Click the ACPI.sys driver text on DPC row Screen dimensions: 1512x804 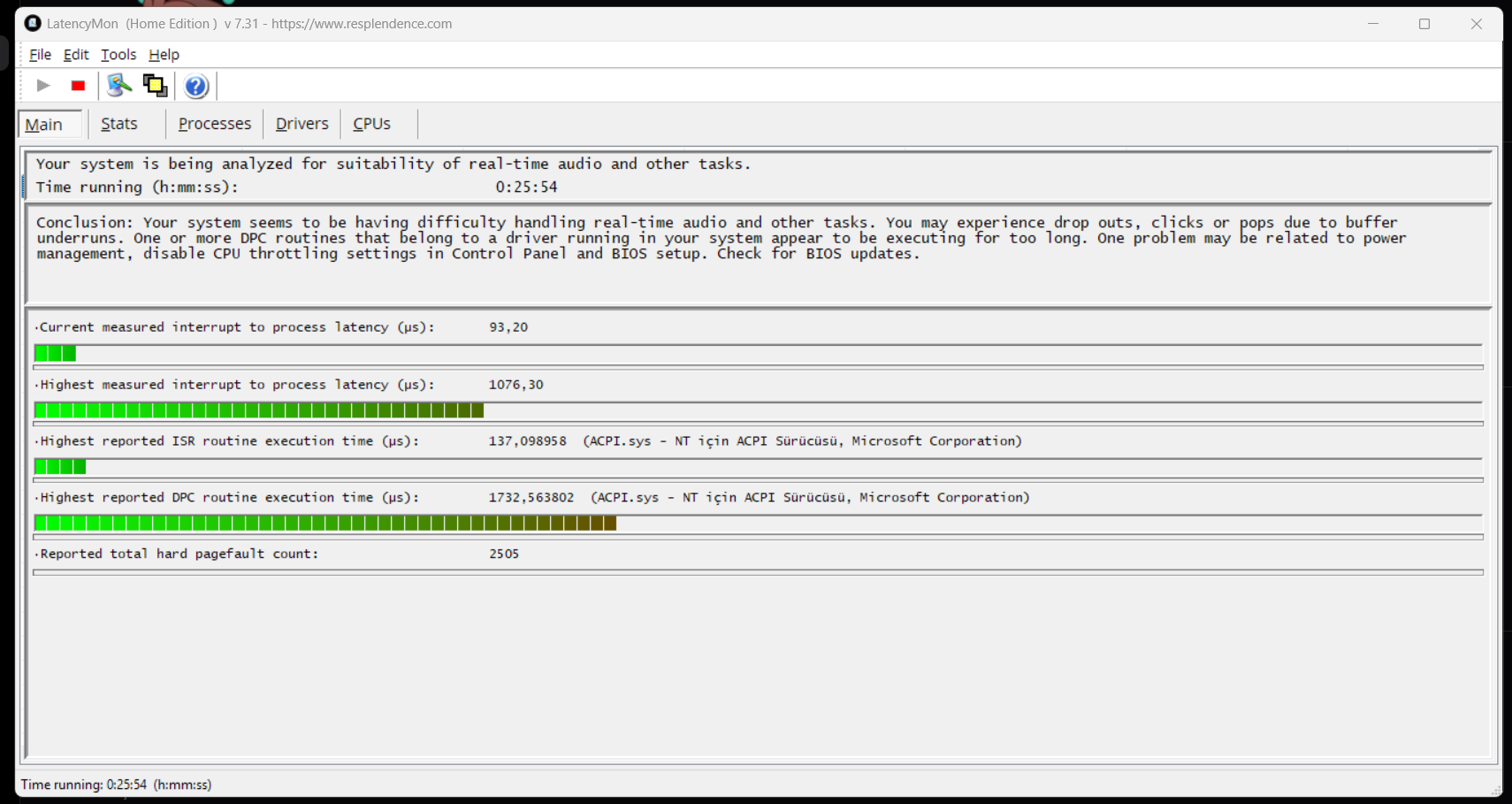point(810,498)
